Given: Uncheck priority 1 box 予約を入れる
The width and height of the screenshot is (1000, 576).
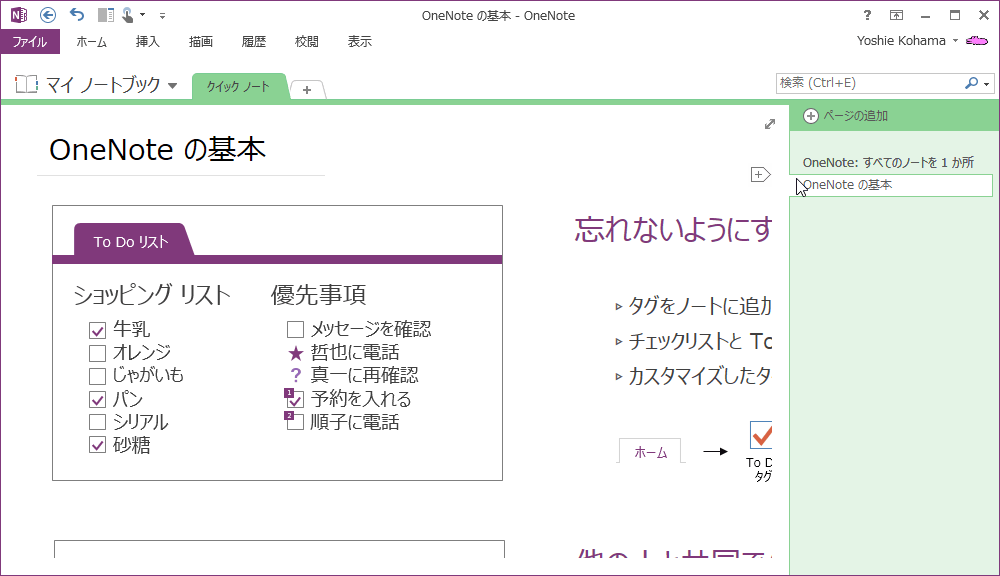Looking at the screenshot, I should (x=294, y=399).
